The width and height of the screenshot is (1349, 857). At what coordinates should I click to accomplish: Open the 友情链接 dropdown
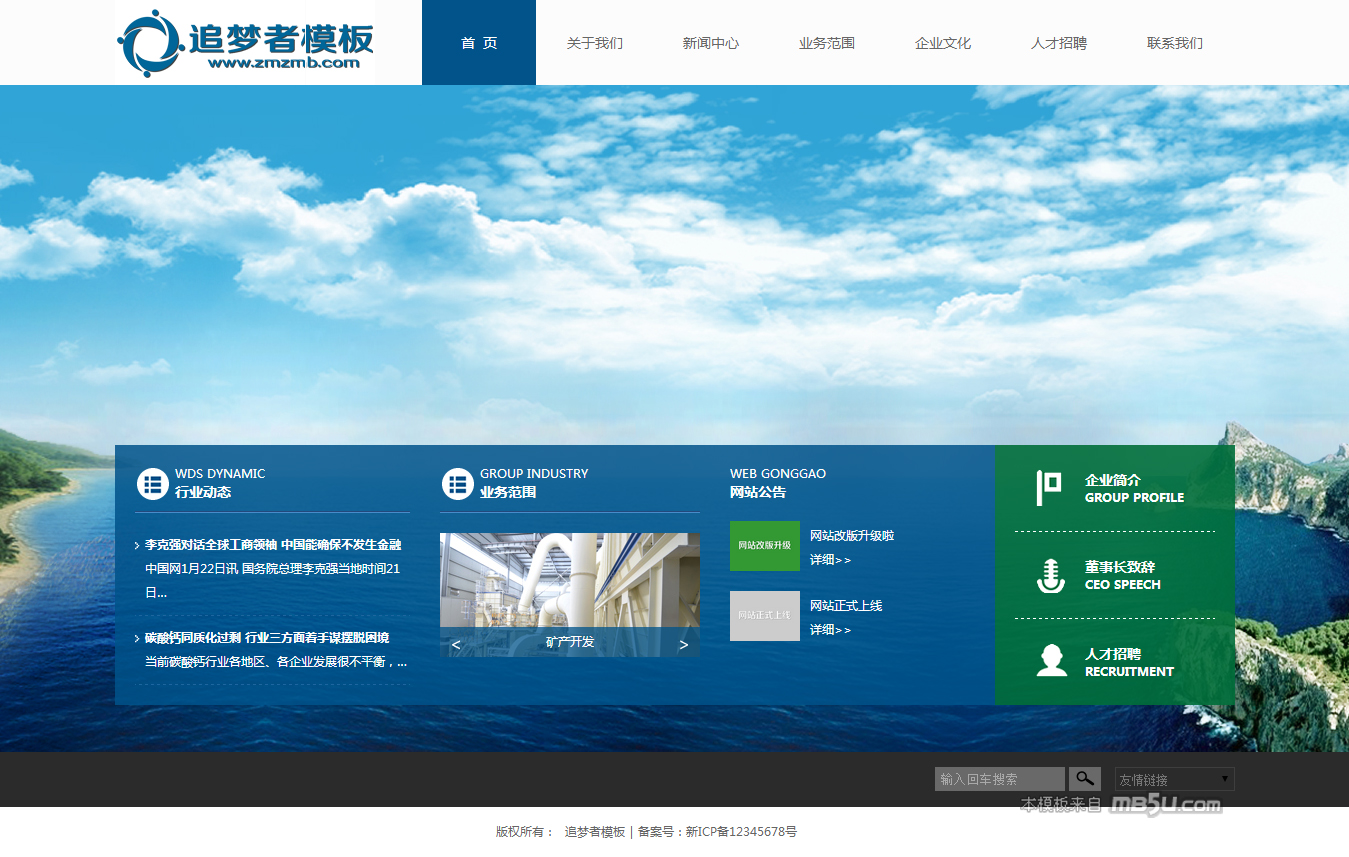1174,779
